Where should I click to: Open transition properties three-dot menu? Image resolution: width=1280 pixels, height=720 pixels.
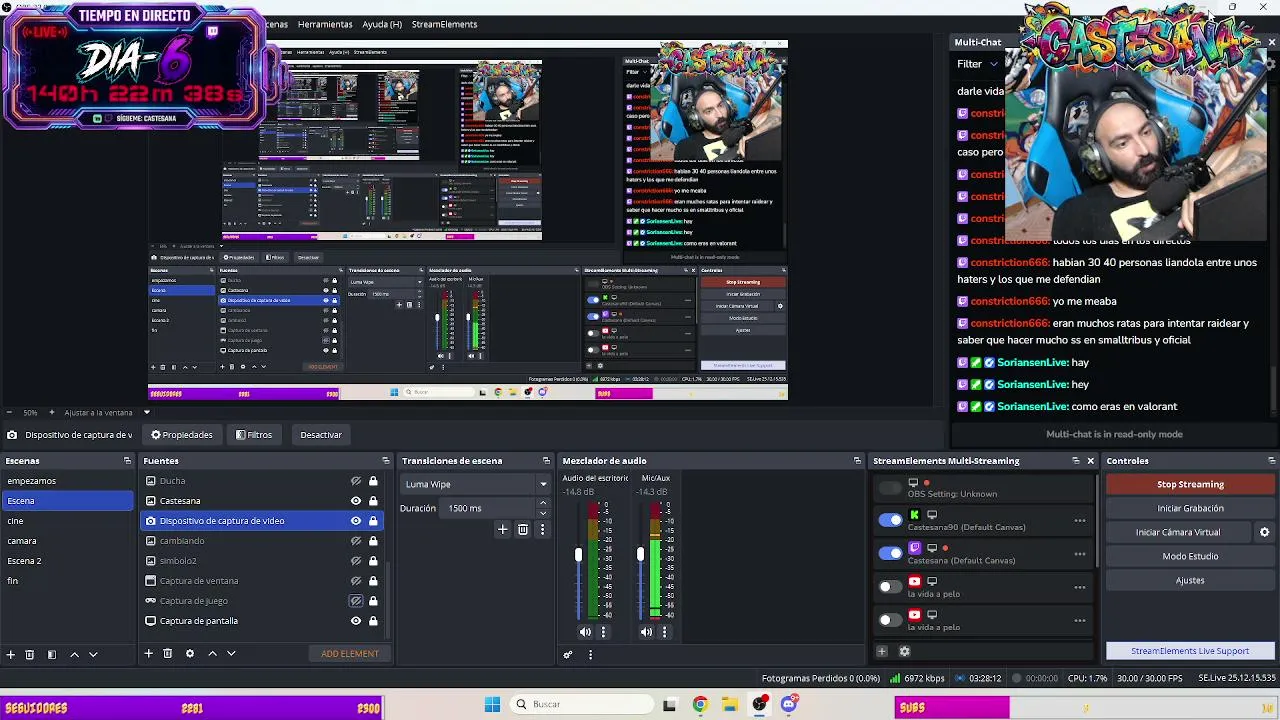click(542, 529)
